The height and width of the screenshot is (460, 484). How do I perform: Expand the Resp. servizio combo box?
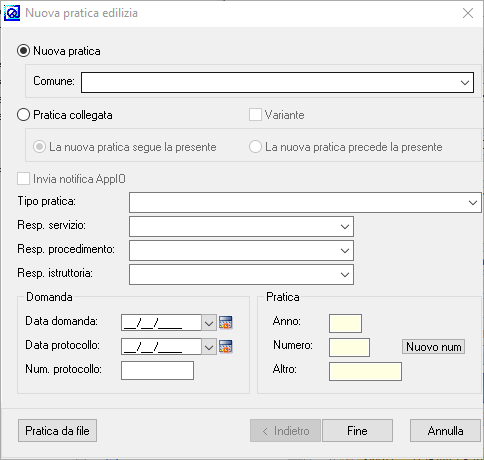coord(345,227)
